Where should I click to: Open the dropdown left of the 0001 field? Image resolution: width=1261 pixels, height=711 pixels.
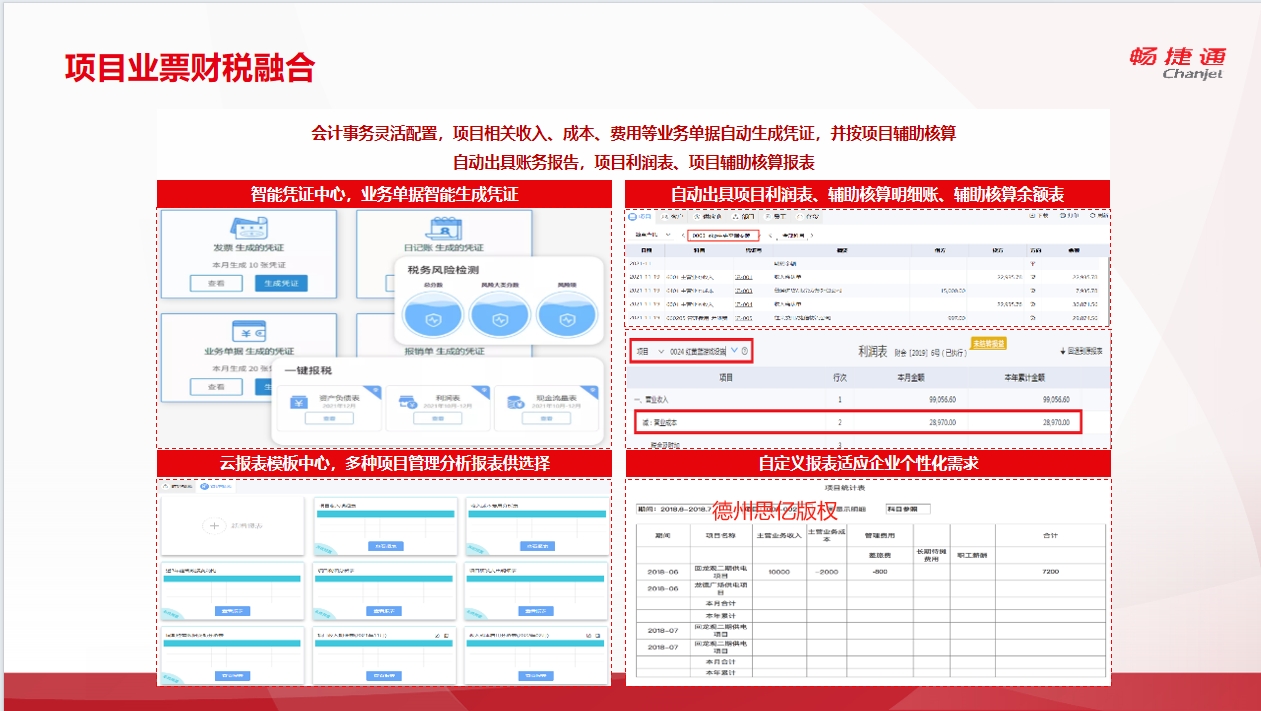pos(653,235)
